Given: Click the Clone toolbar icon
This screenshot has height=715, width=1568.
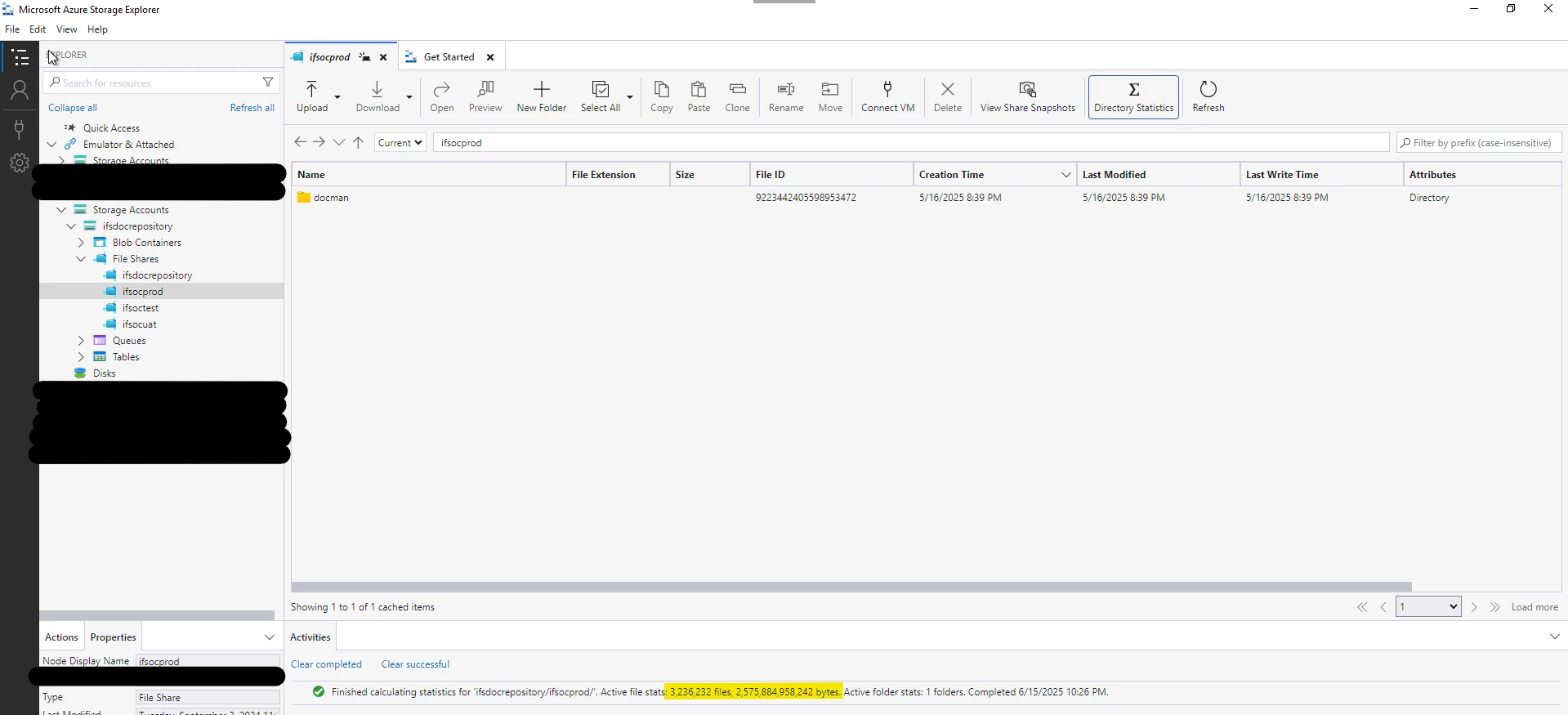Looking at the screenshot, I should [x=738, y=96].
